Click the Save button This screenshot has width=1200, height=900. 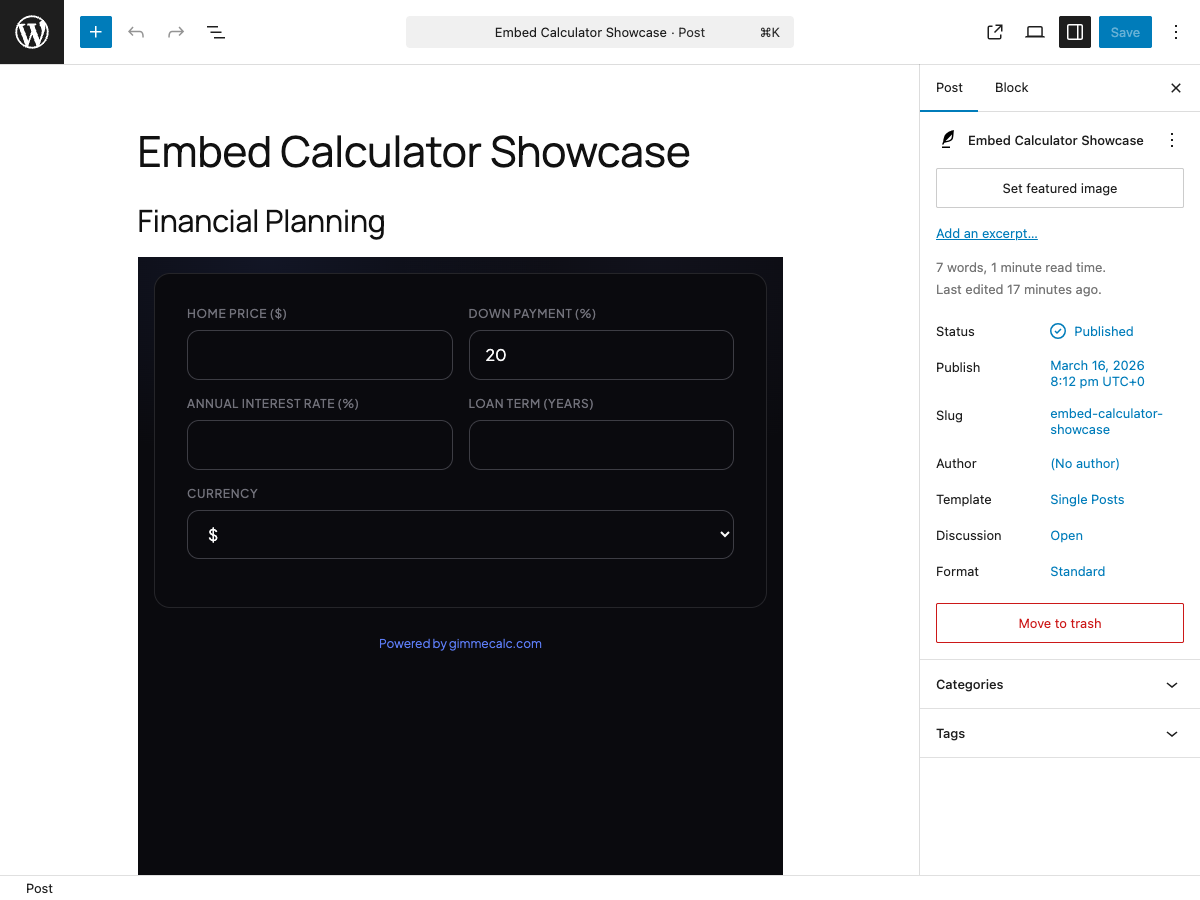click(1125, 31)
